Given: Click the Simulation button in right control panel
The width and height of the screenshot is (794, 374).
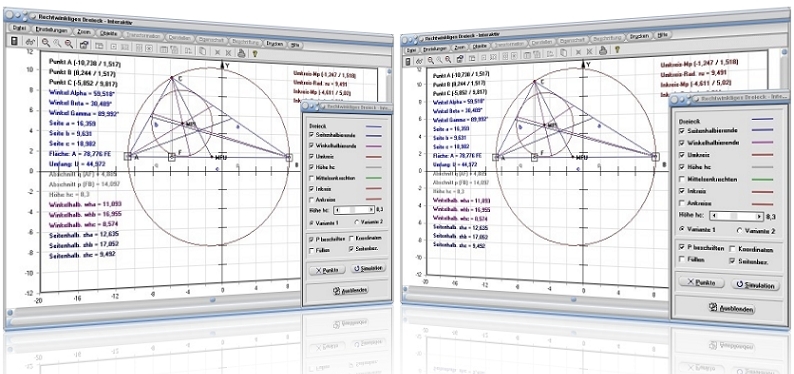Looking at the screenshot, I should (755, 285).
